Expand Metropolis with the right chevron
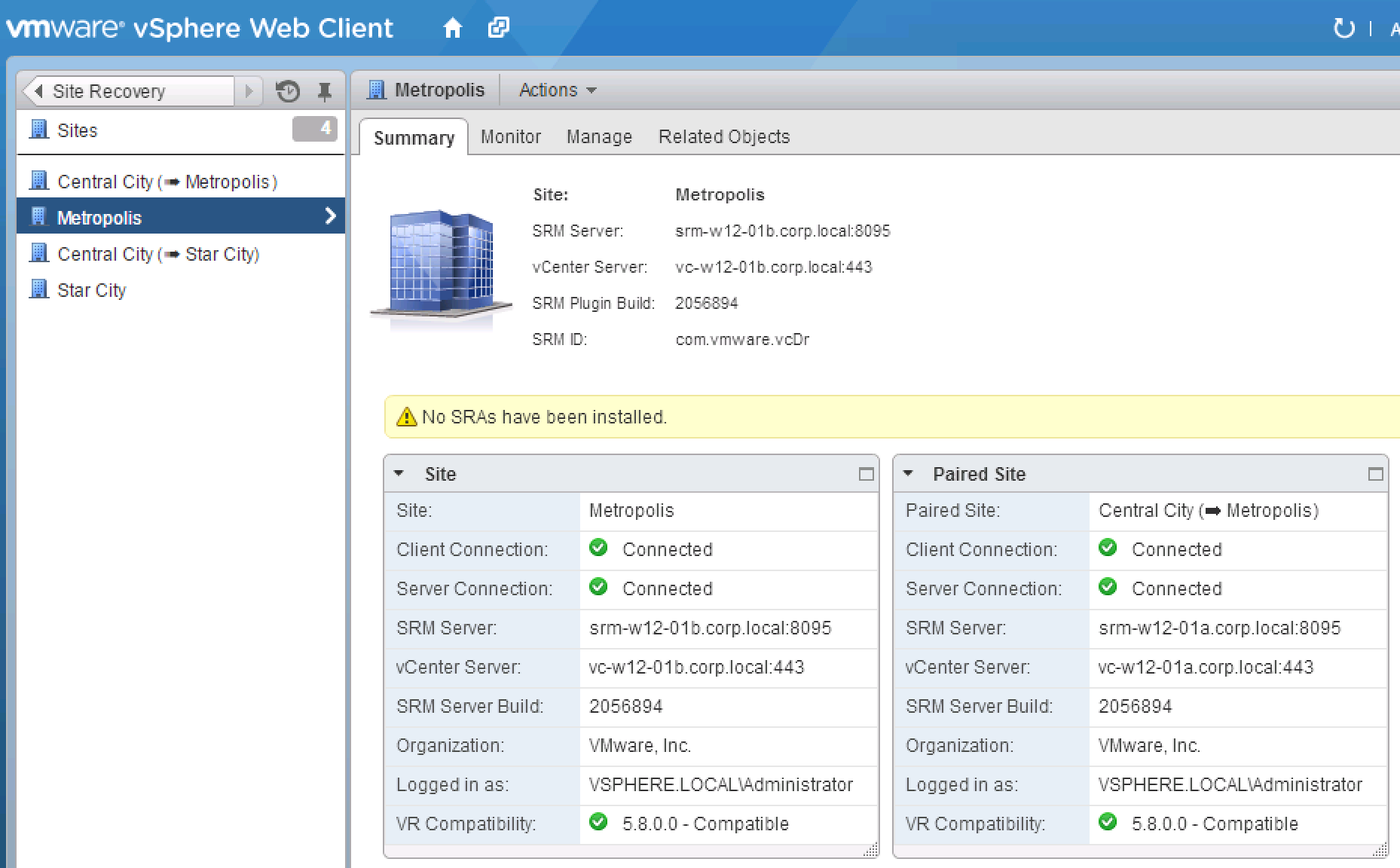The height and width of the screenshot is (868, 1400). point(330,216)
